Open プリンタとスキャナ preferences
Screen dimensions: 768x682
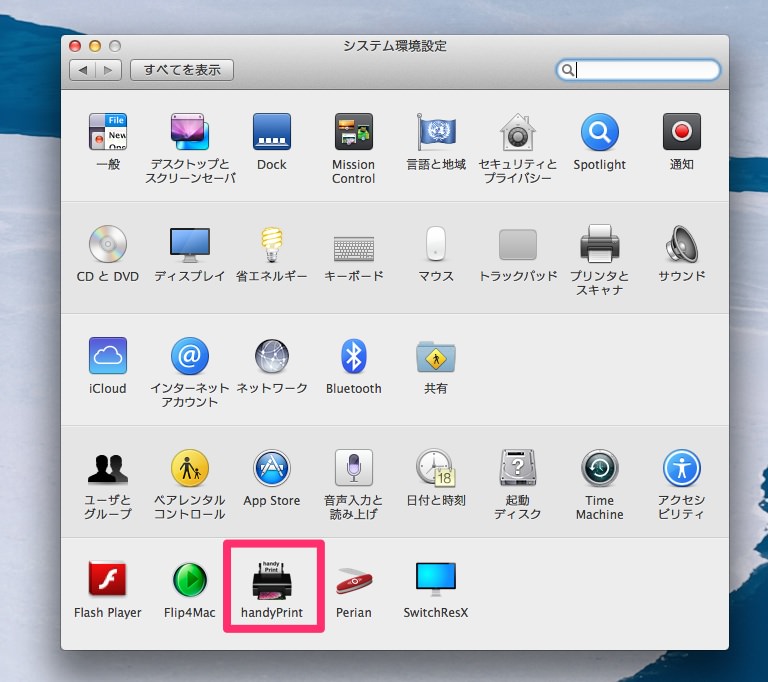coord(600,244)
